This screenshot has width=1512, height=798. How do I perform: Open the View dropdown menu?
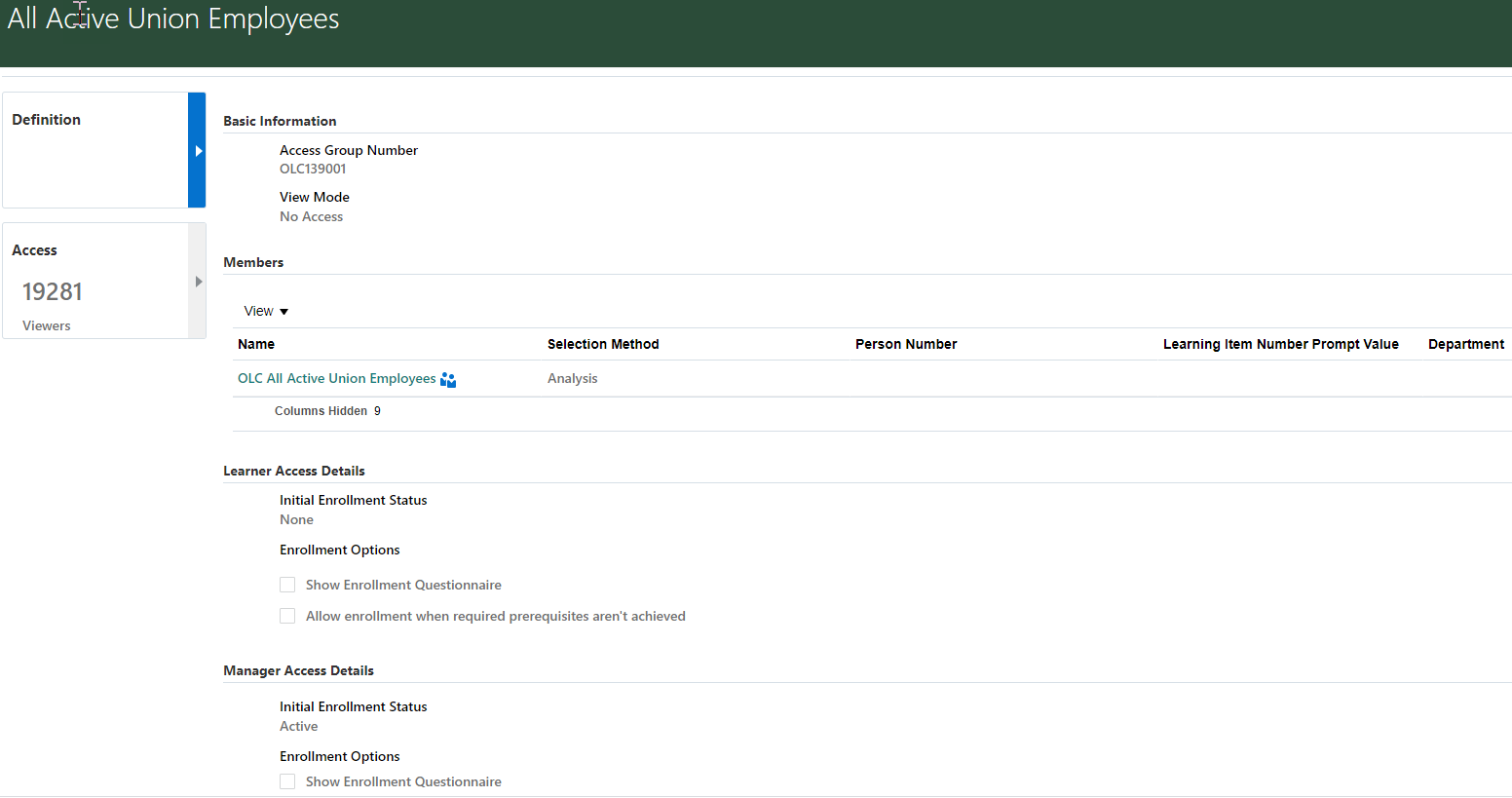tap(266, 311)
